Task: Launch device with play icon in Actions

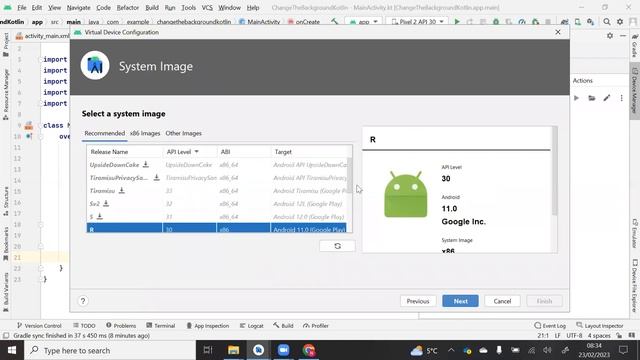Action: pos(576,98)
